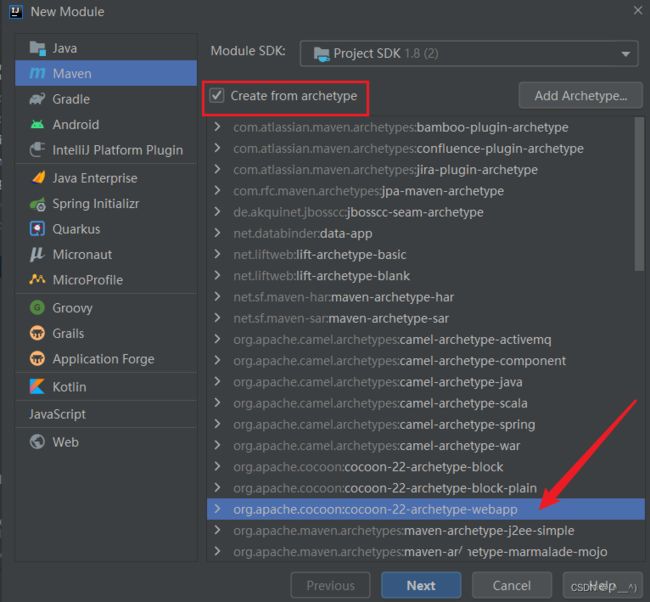Expand jpa-maven-archetype entry

pyautogui.click(x=217, y=190)
